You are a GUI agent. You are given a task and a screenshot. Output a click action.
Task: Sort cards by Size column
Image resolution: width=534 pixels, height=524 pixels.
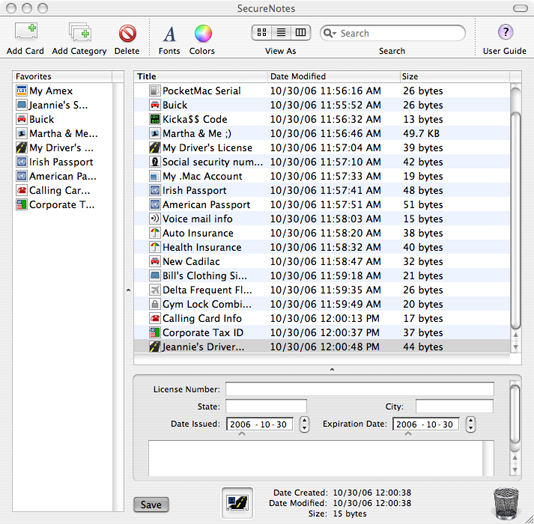pos(455,76)
